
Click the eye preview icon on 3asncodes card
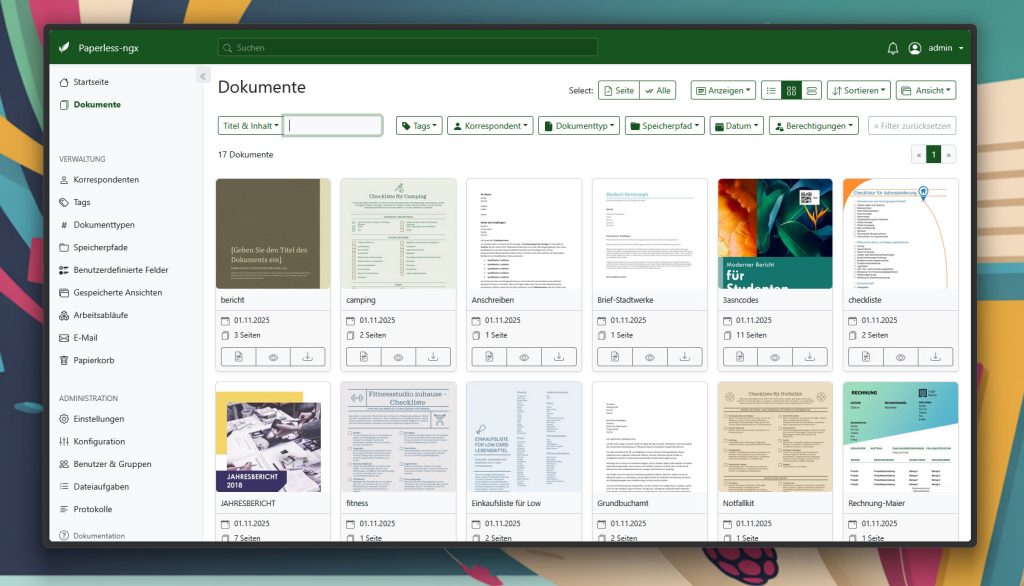point(775,357)
